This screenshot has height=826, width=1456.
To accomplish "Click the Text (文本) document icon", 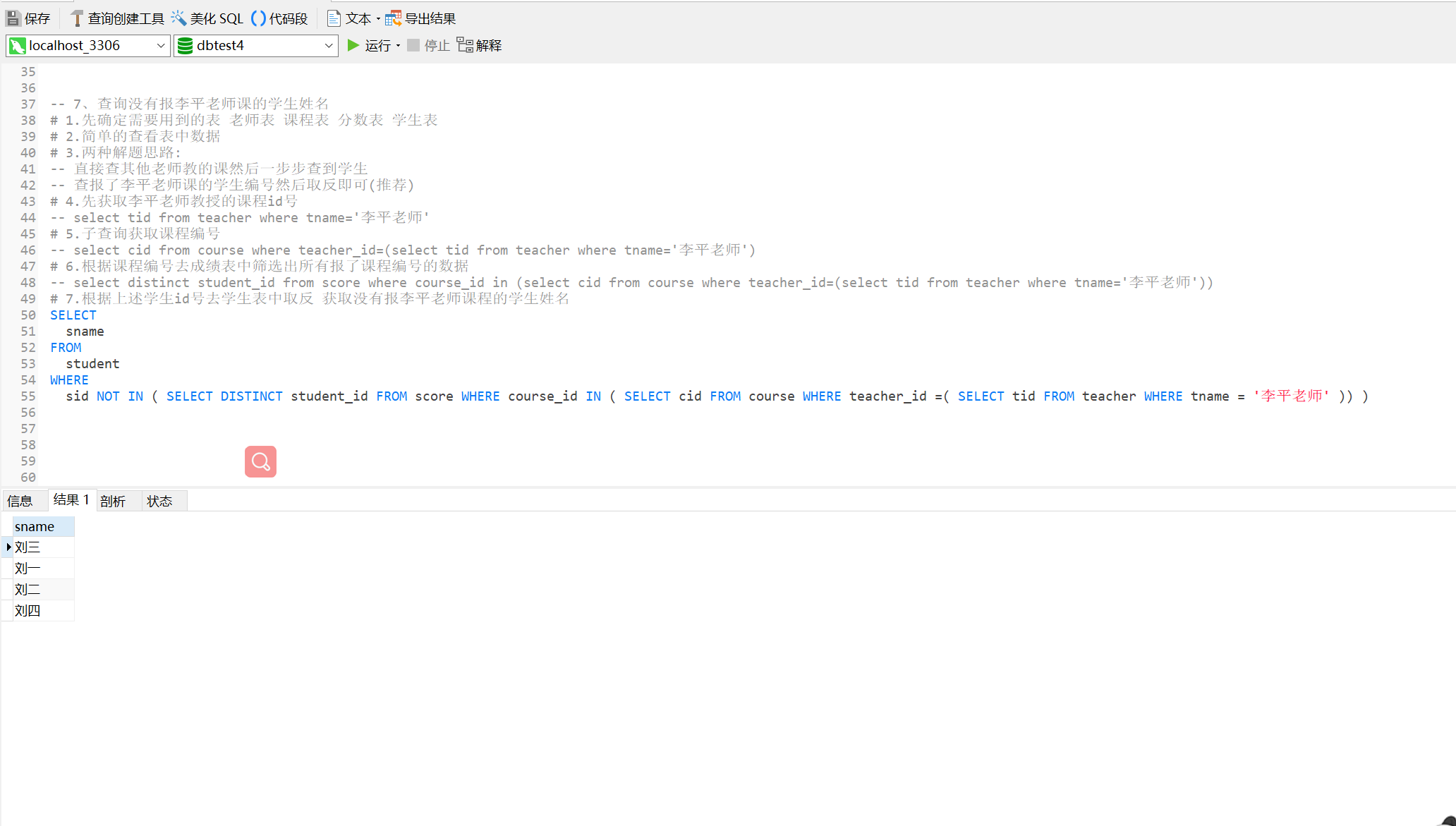I will pyautogui.click(x=334, y=18).
